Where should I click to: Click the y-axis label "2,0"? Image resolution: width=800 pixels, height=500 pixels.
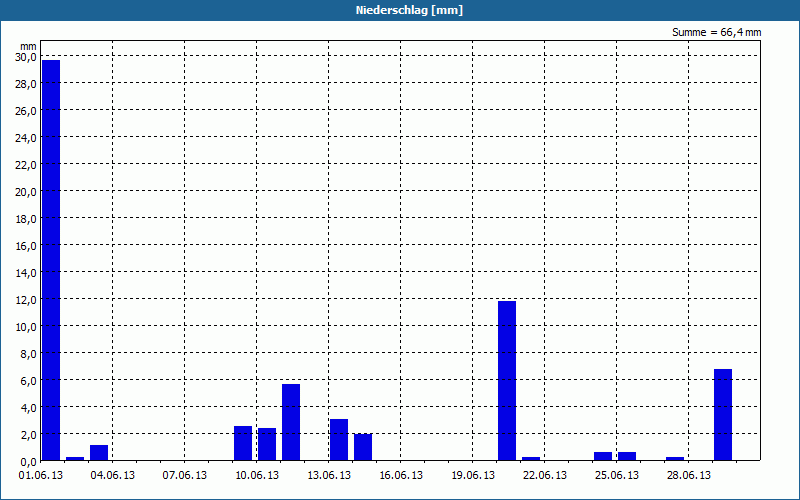(x=28, y=435)
